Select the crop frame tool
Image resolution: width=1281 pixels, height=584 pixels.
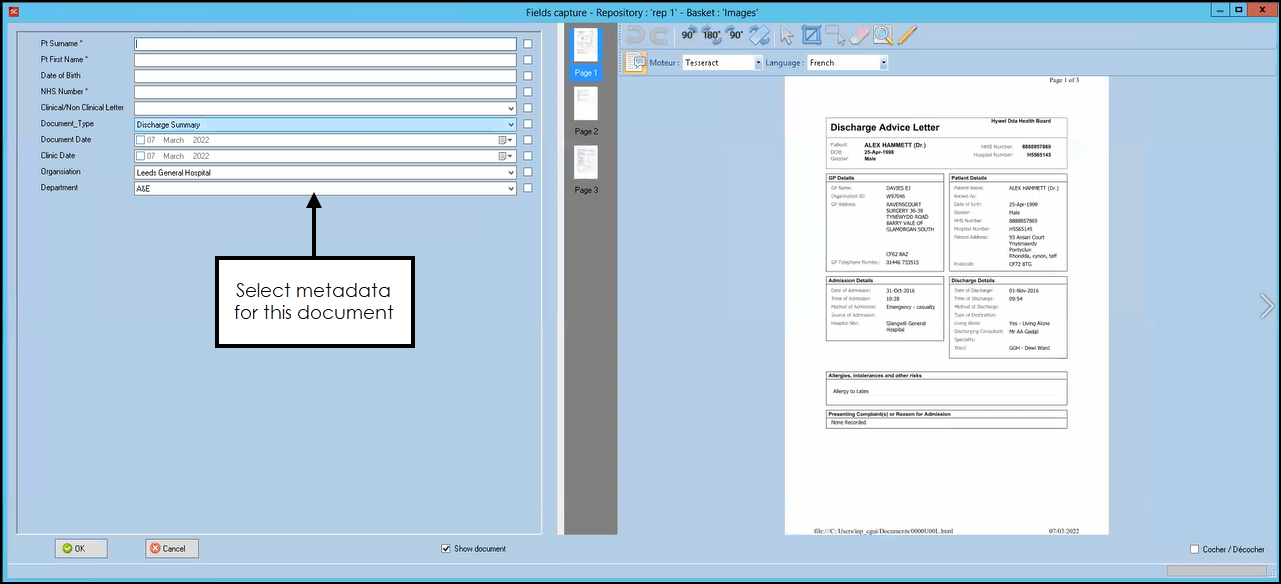pyautogui.click(x=811, y=35)
